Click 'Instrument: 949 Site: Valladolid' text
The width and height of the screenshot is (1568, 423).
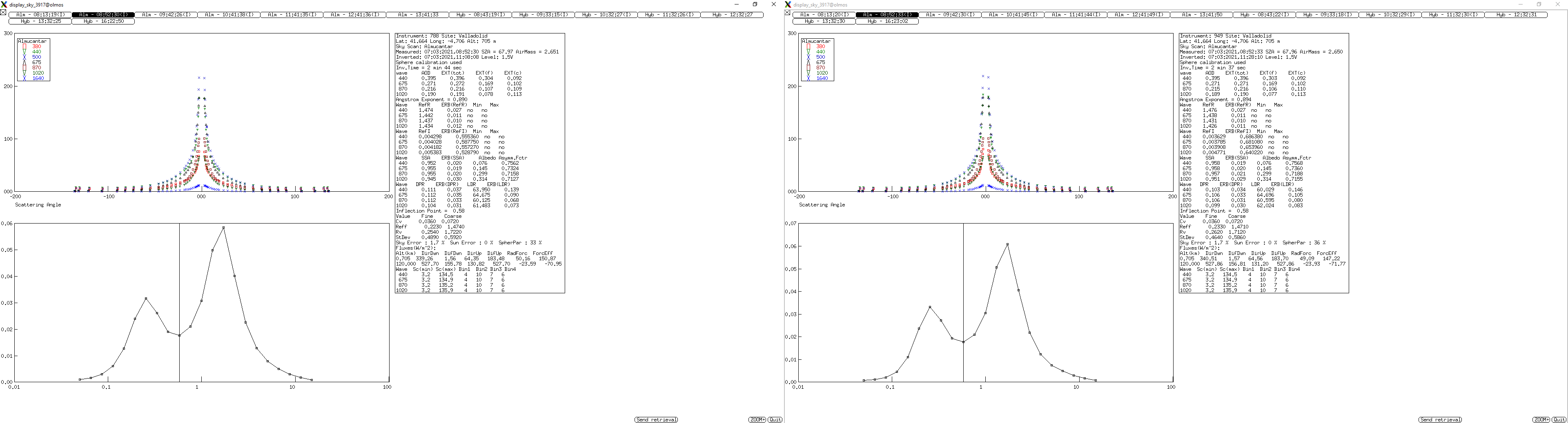1225,36
